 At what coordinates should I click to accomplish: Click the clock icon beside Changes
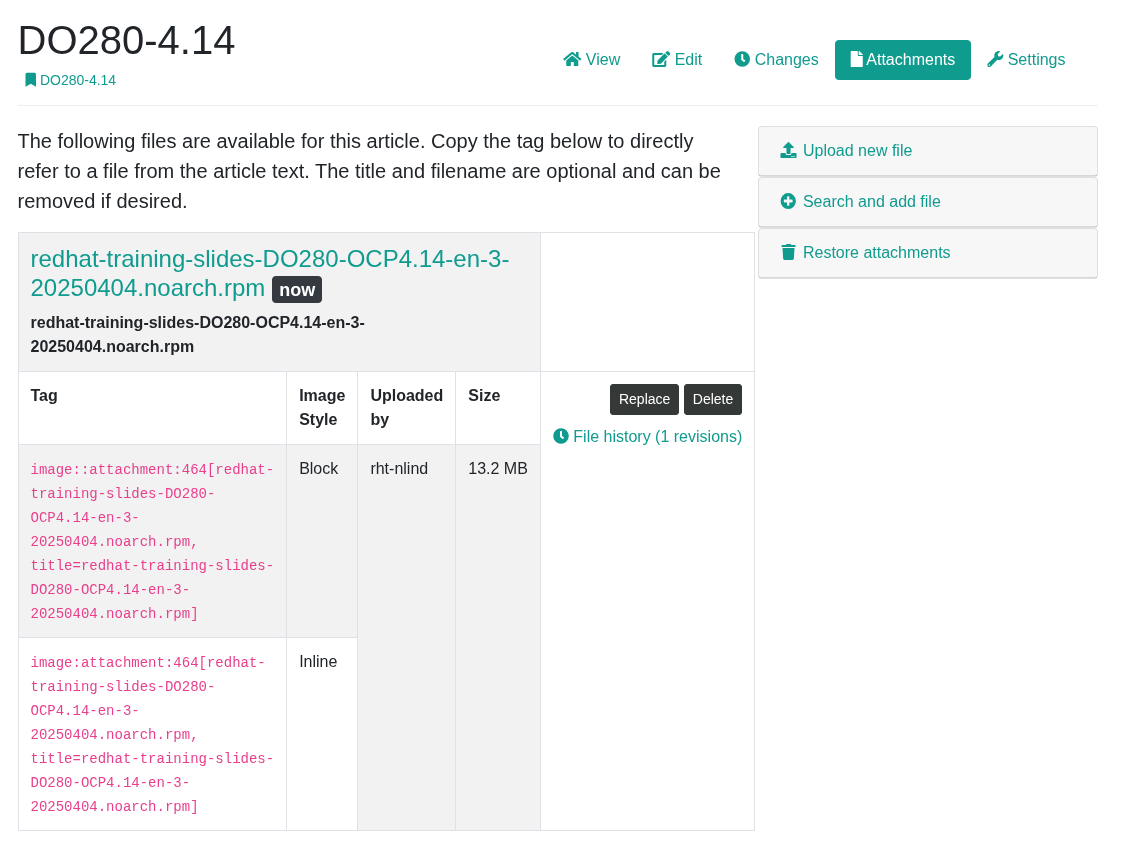[x=742, y=59]
